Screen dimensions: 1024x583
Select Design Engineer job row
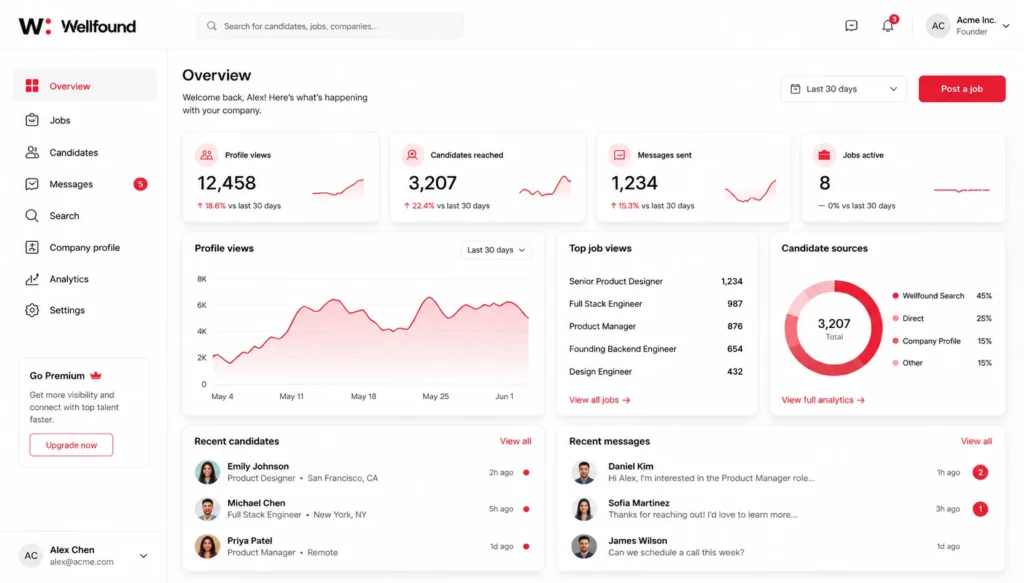[656, 371]
